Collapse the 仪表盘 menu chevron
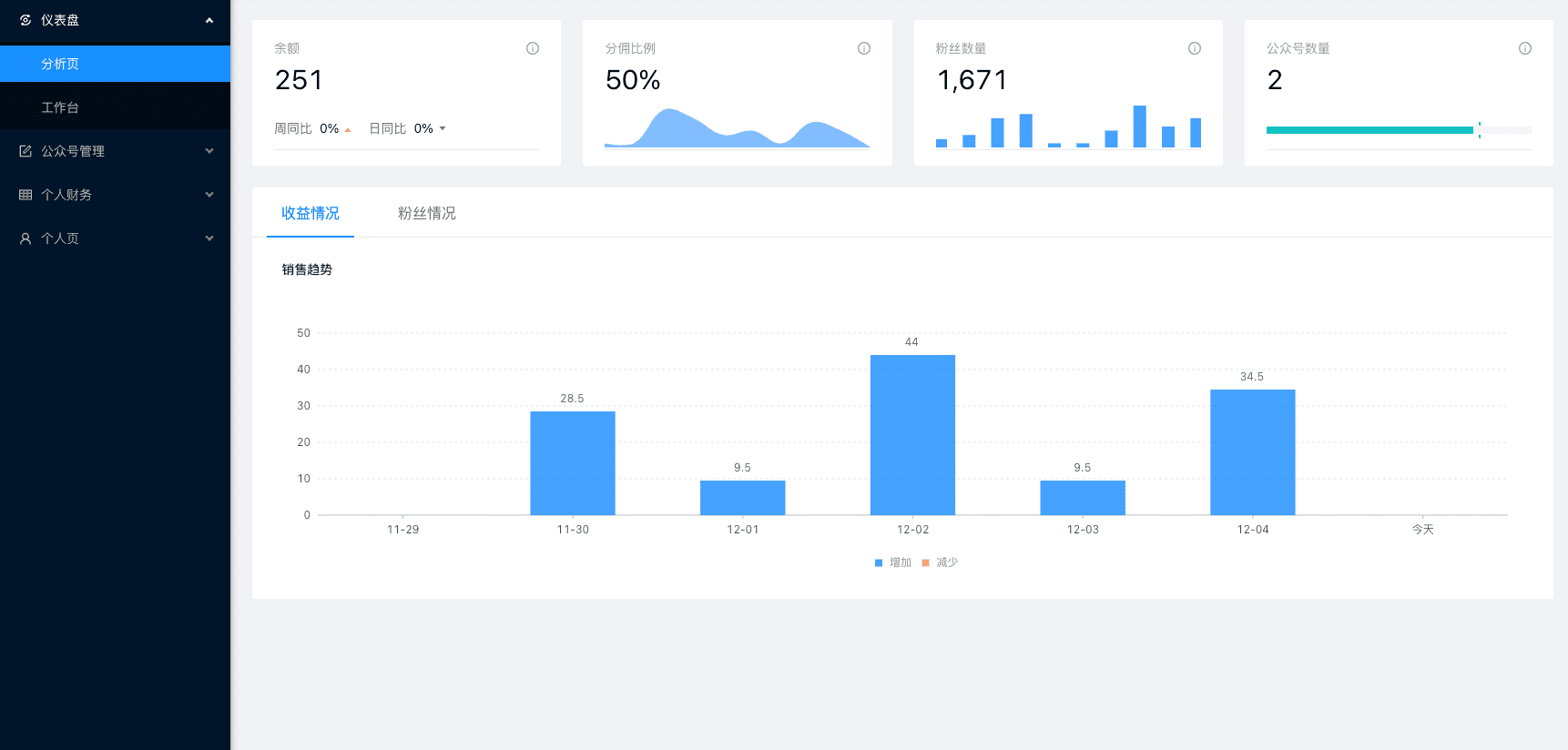Screen dimensions: 1568x750 coord(209,20)
